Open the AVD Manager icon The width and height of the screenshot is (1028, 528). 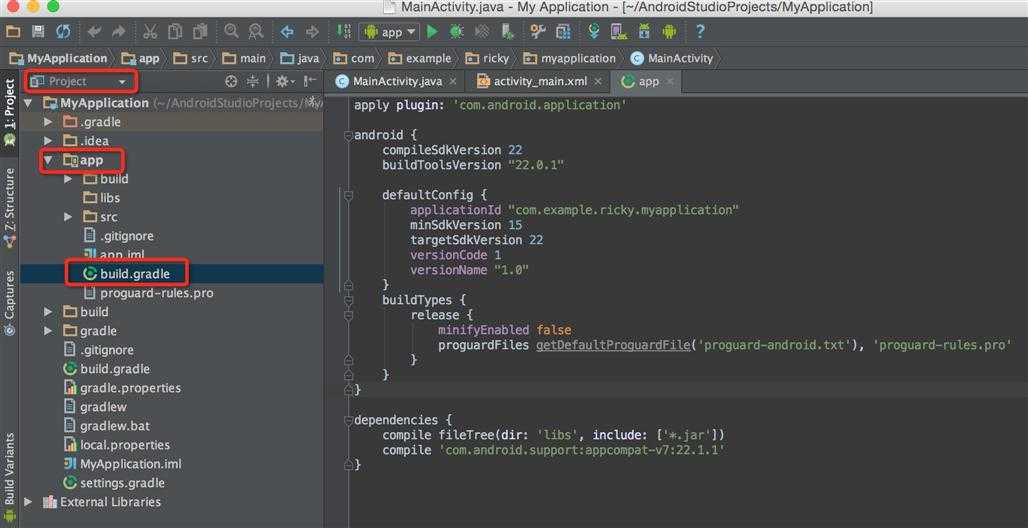tap(618, 31)
